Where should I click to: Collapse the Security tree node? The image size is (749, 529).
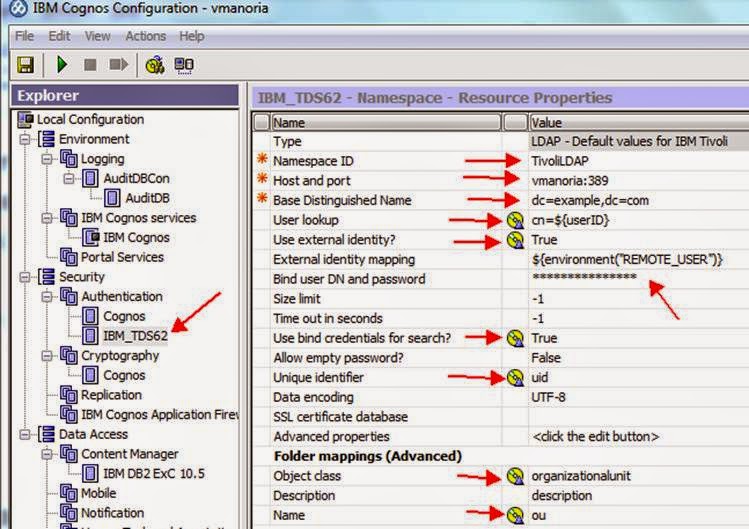pyautogui.click(x=25, y=277)
